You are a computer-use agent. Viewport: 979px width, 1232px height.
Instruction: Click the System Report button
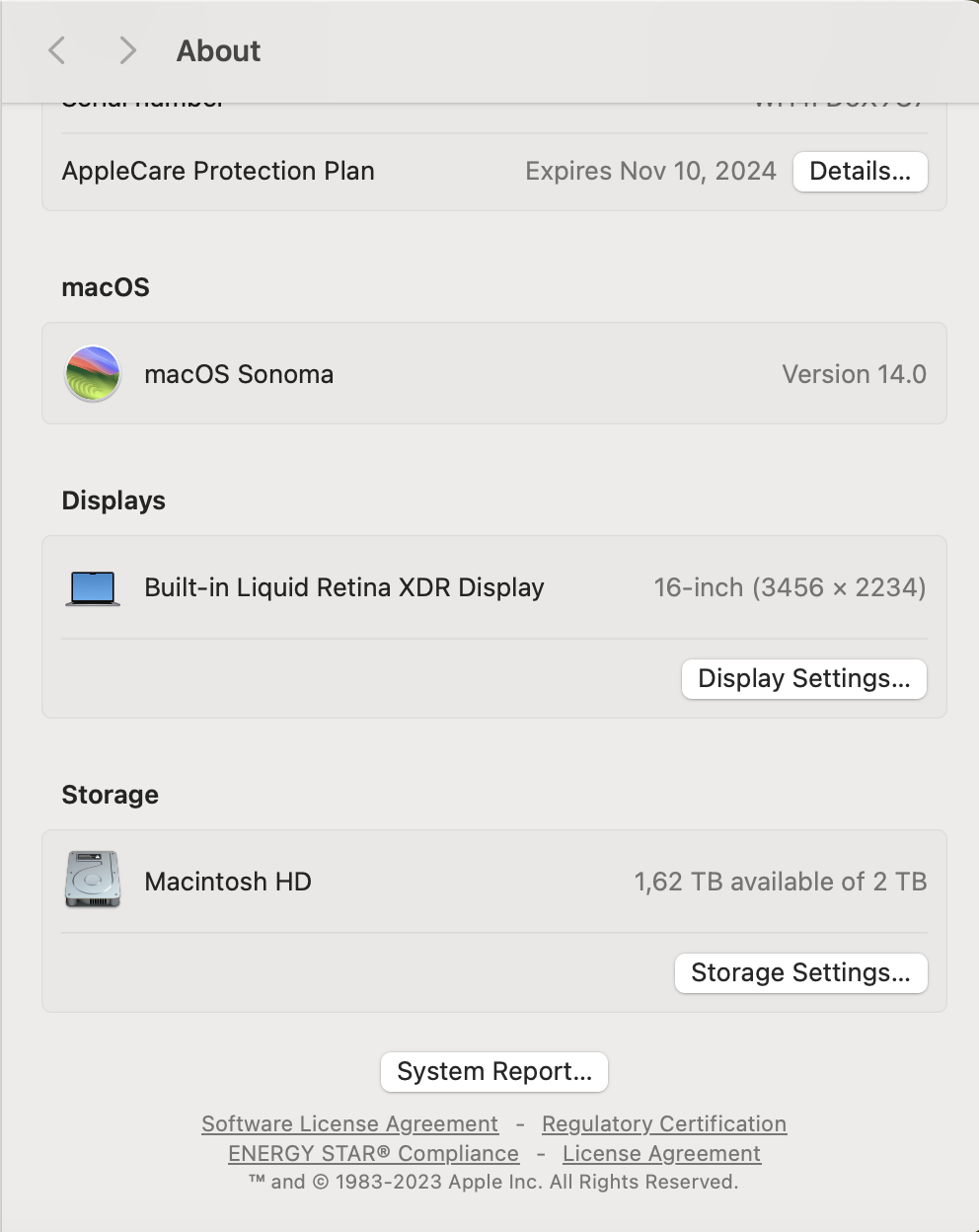(494, 1072)
